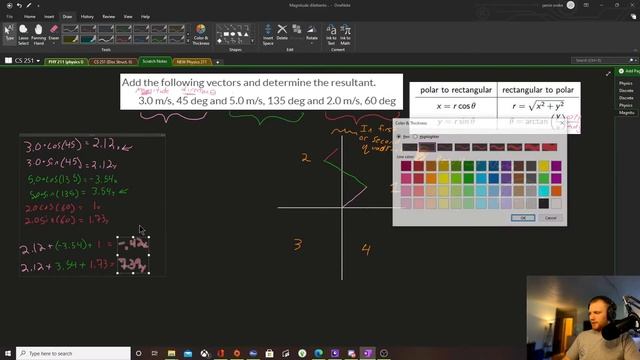
Task: Open the Windows Start menu
Action: tap(8, 353)
